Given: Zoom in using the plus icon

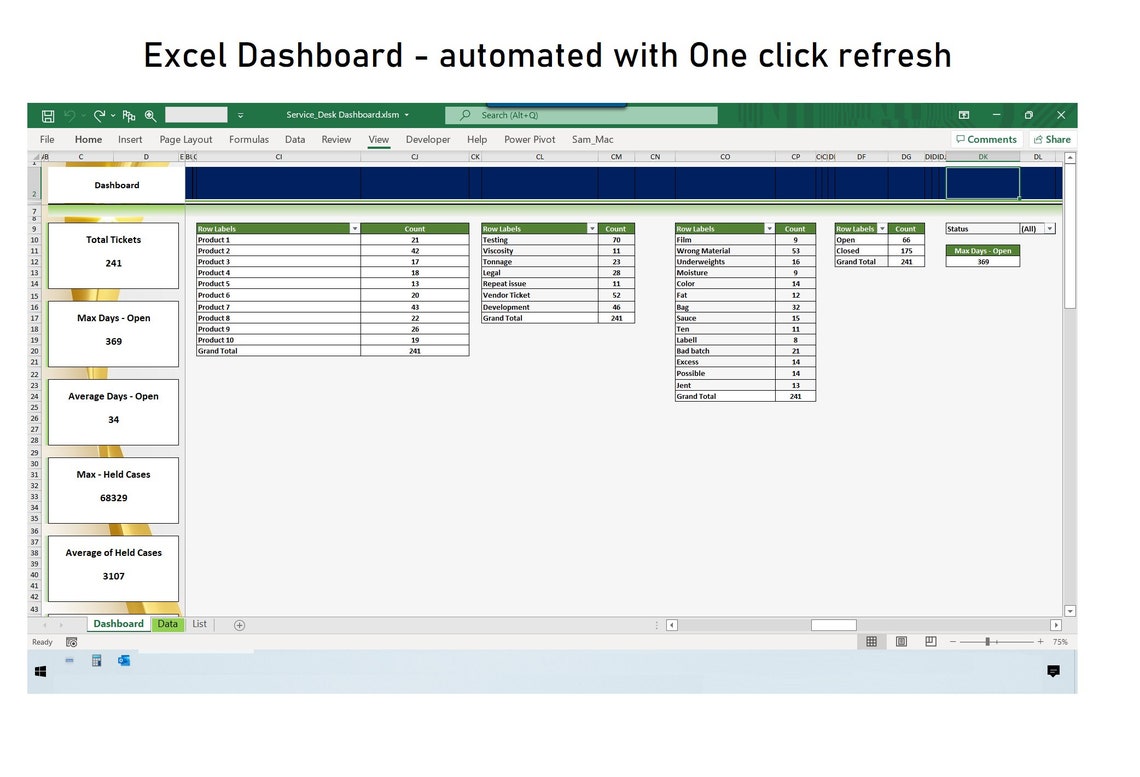Looking at the screenshot, I should 1040,641.
